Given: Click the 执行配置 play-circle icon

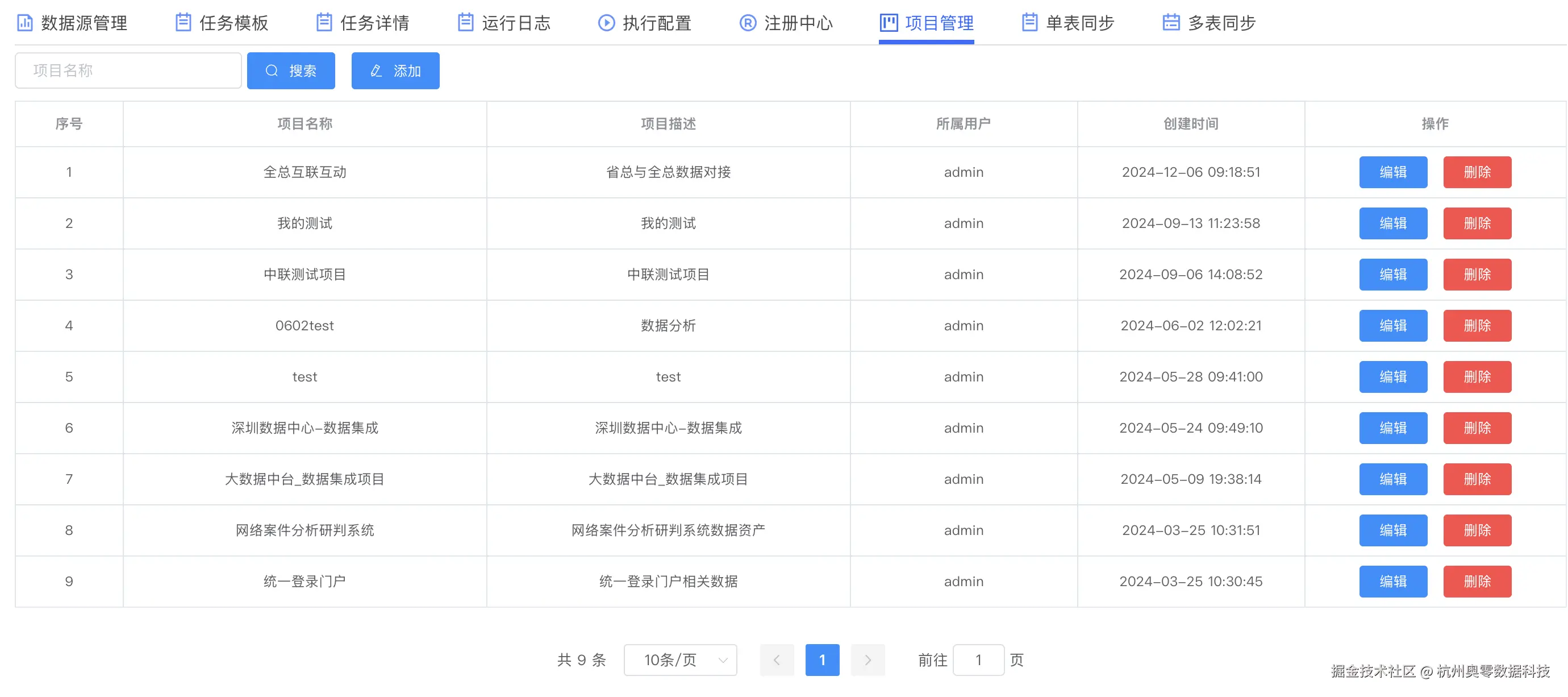Looking at the screenshot, I should coord(606,23).
